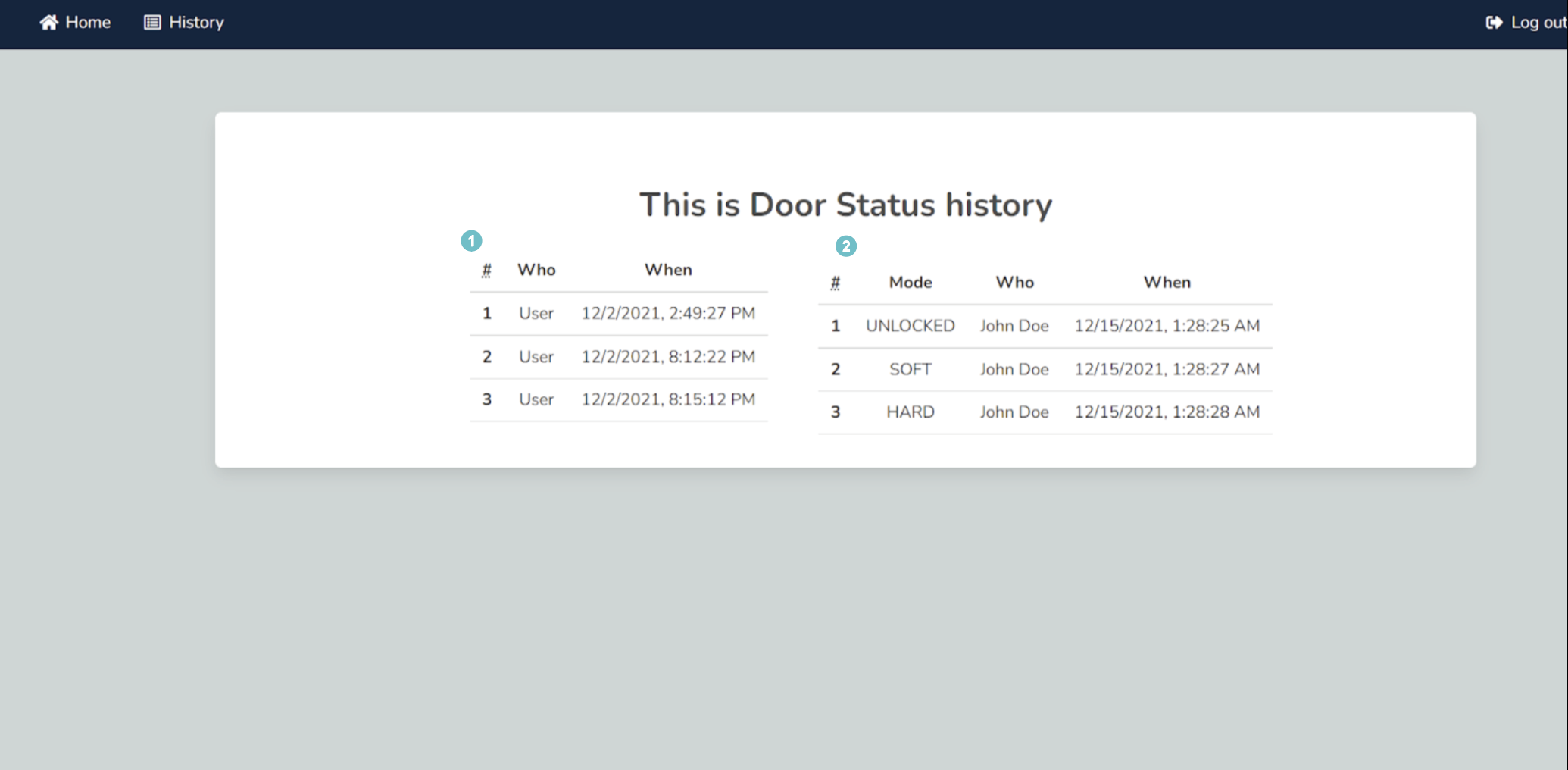Click row number 1 in the 2:49:27 PM row
Image resolution: width=1568 pixels, height=770 pixels.
coord(487,314)
